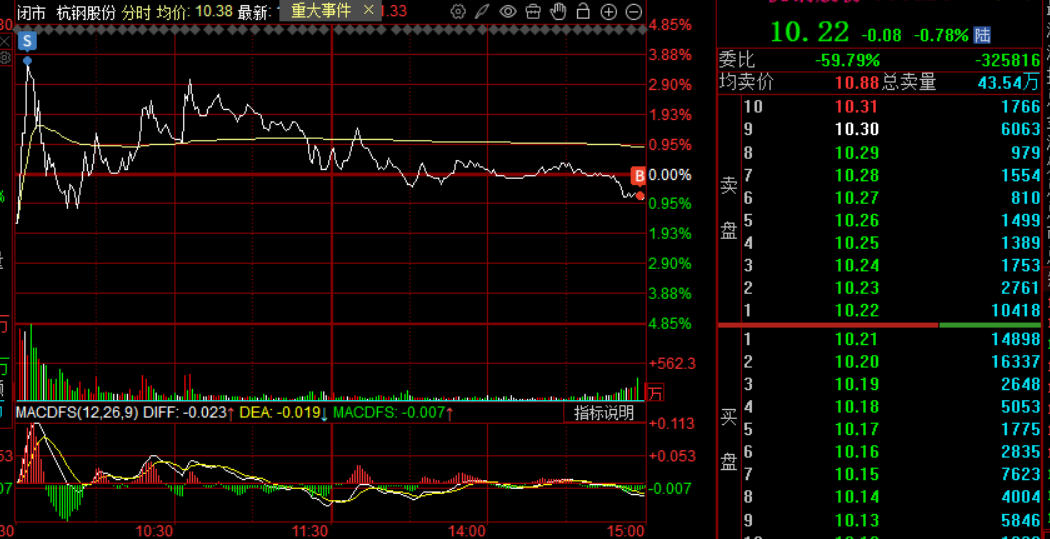Select the drawing pen tool icon
The width and height of the screenshot is (1050, 539).
(482, 11)
